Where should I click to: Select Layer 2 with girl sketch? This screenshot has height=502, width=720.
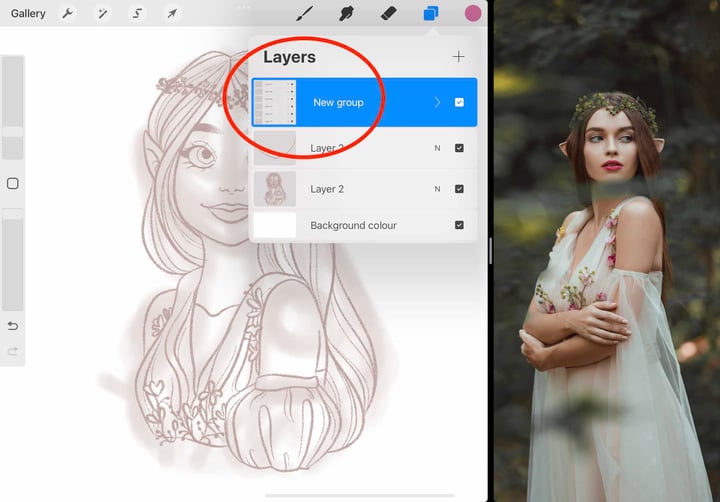(364, 189)
